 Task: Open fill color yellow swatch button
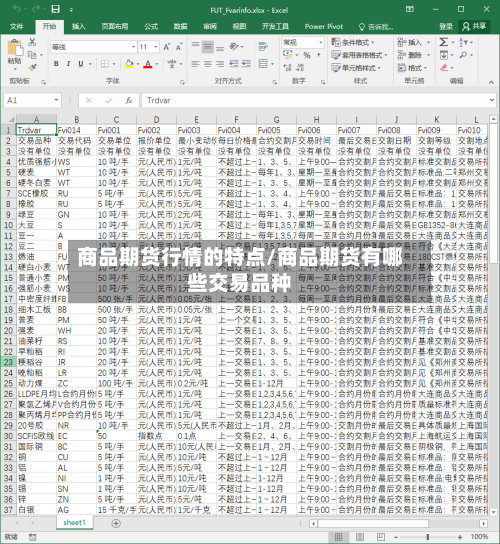pos(129,64)
